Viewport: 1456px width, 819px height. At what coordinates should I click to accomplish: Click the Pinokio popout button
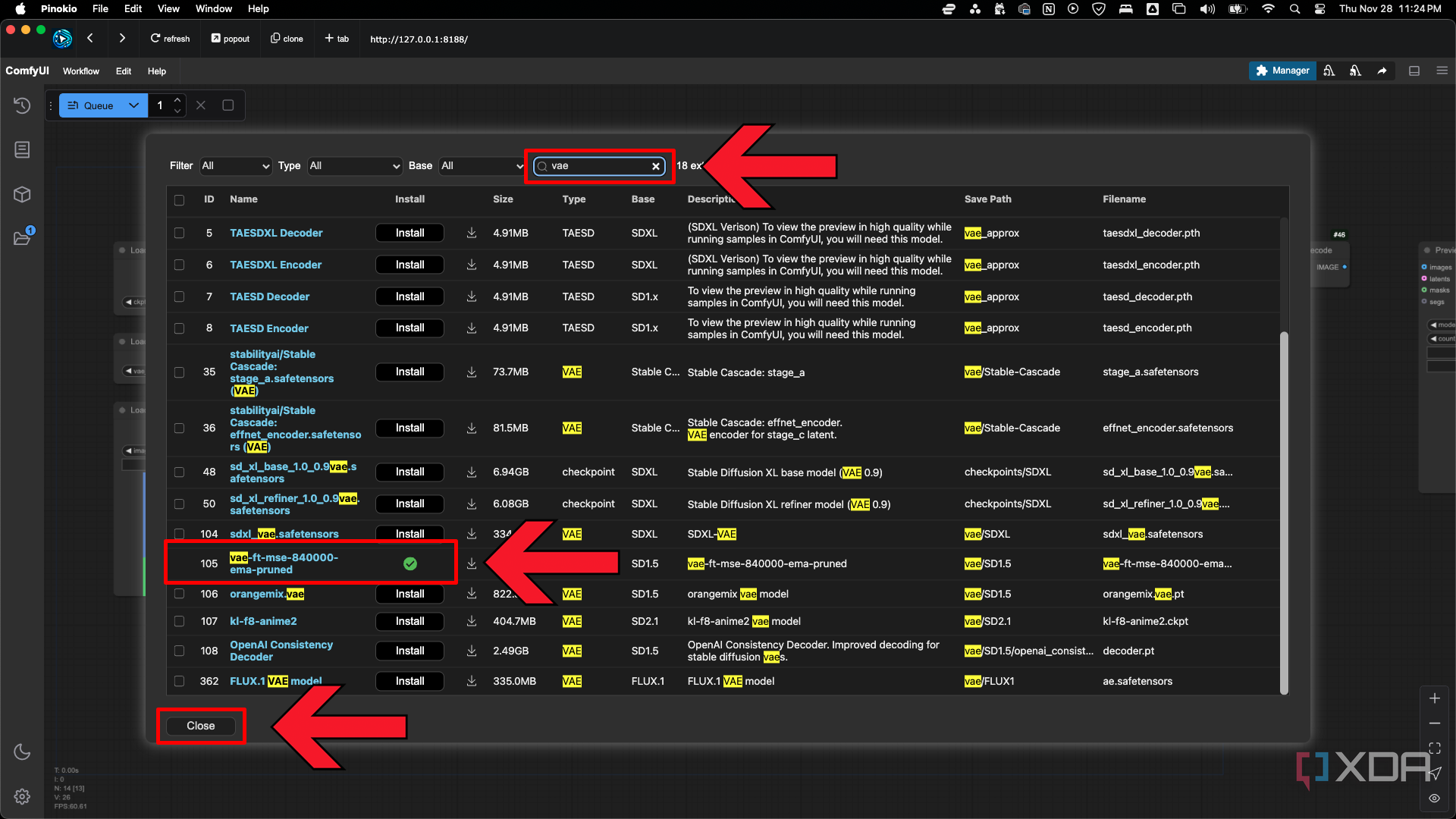[231, 39]
